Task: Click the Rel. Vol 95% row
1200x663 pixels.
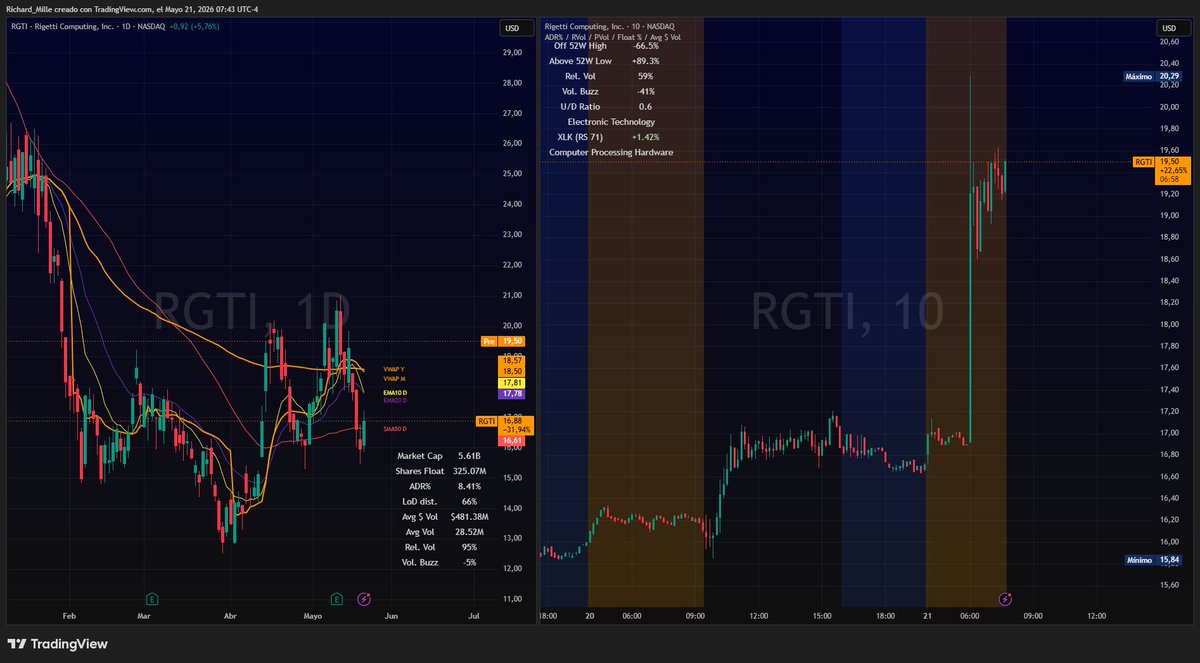Action: (440, 547)
